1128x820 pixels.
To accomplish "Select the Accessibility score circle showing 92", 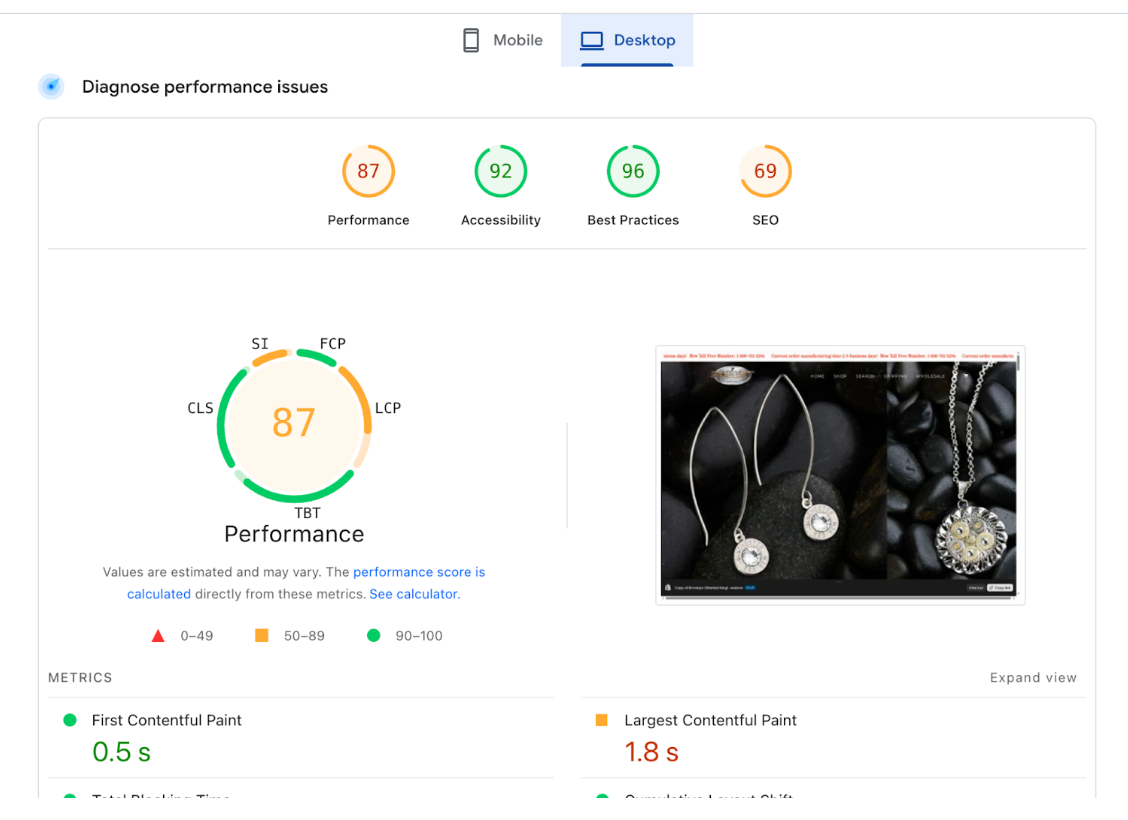I will click(x=500, y=170).
